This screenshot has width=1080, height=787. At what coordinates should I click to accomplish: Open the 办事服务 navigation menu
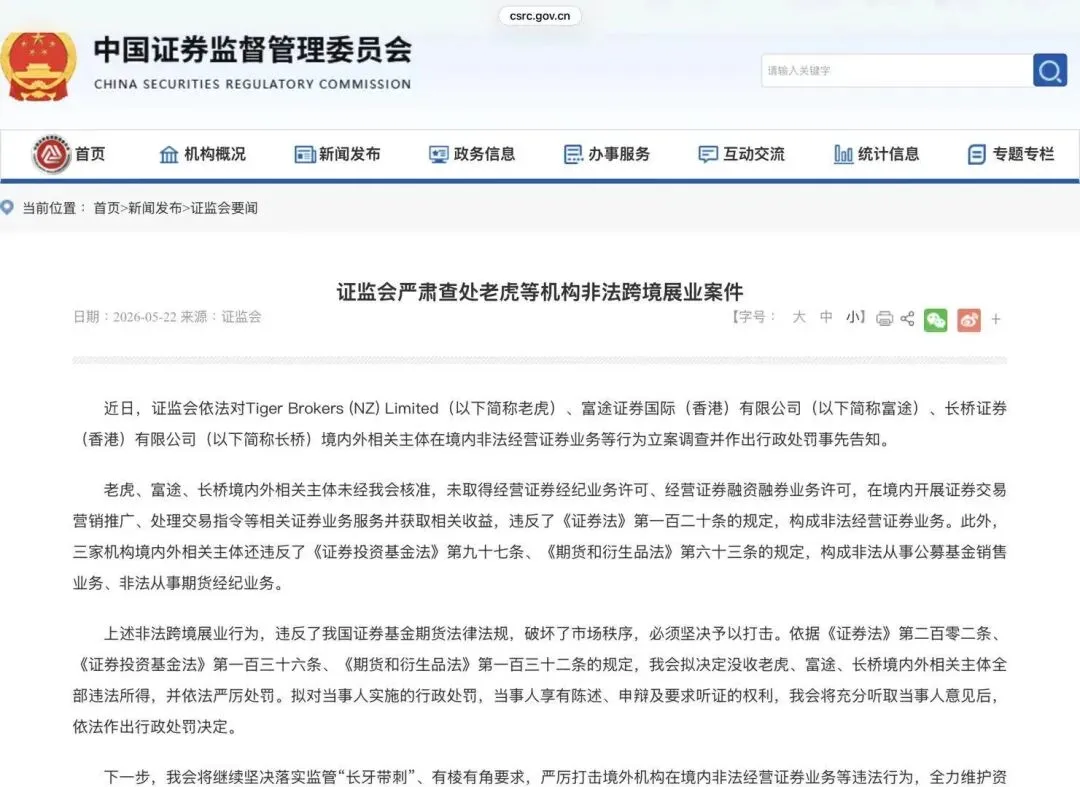point(607,154)
